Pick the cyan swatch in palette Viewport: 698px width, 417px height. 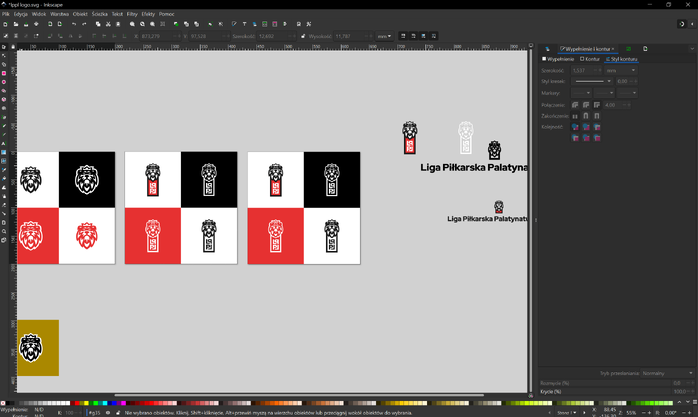coord(105,403)
